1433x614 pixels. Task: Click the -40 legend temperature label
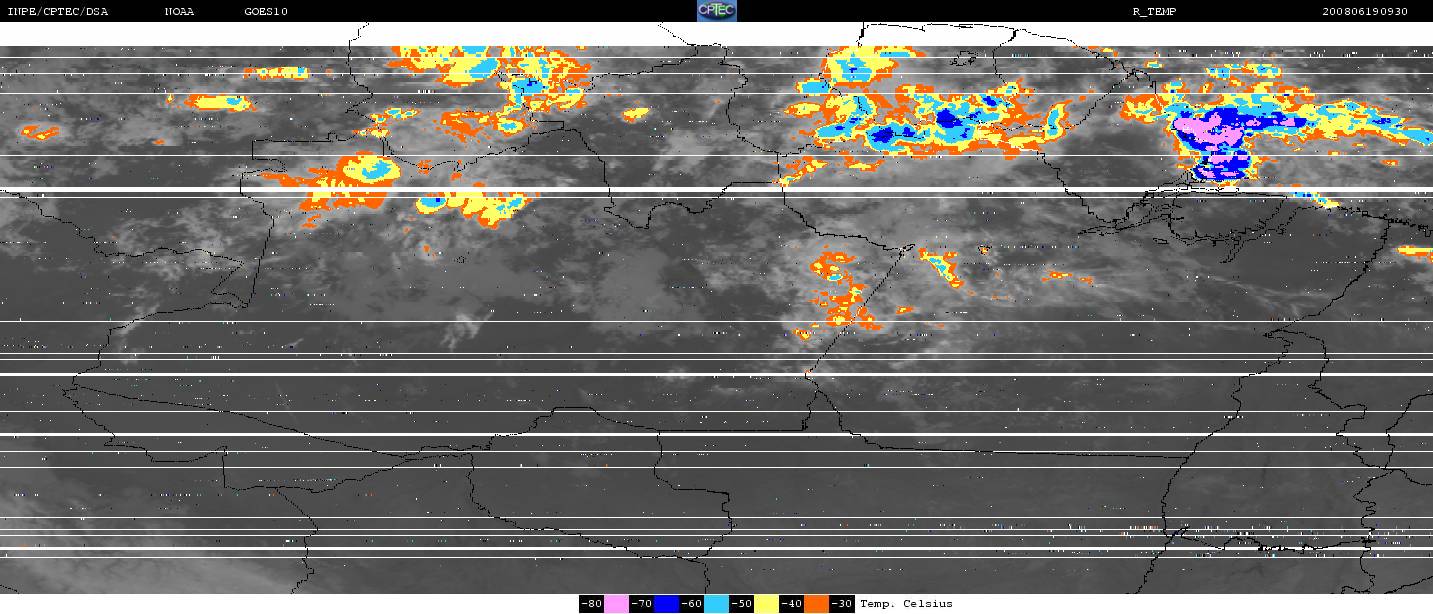click(792, 604)
